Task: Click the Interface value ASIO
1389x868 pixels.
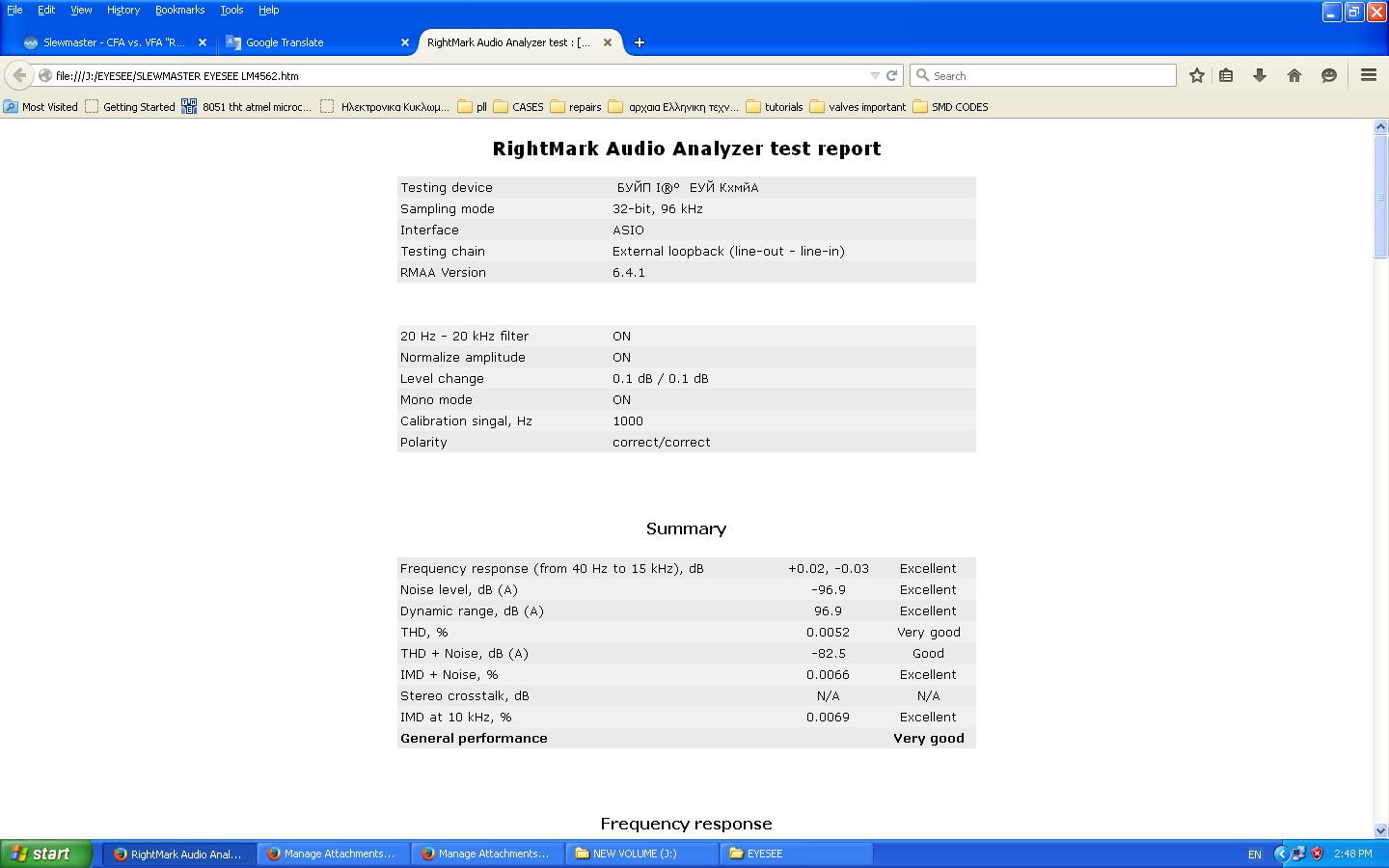Action: pyautogui.click(x=628, y=230)
